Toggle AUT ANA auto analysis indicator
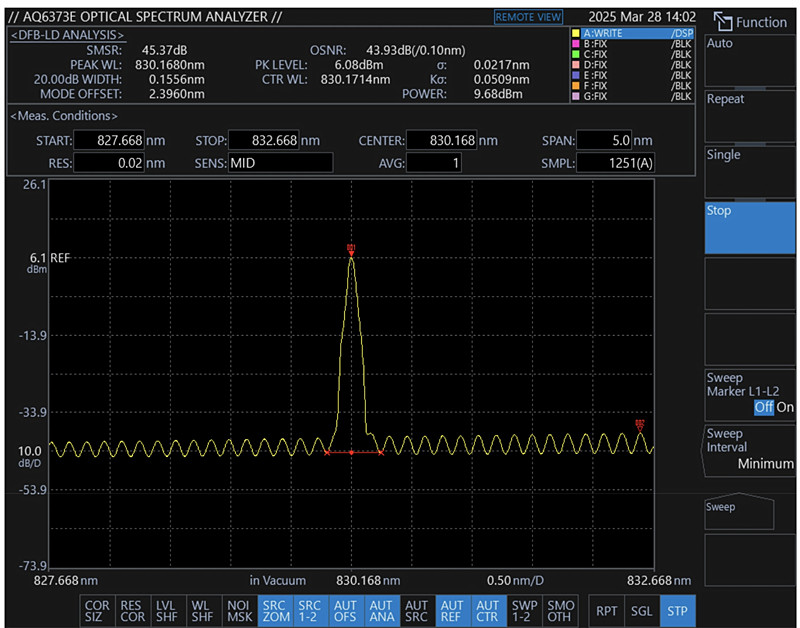 pyautogui.click(x=382, y=611)
